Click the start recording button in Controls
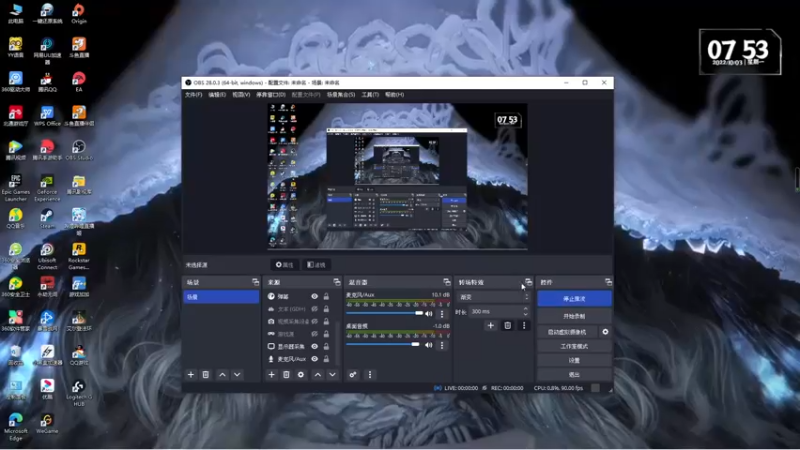 pos(574,316)
